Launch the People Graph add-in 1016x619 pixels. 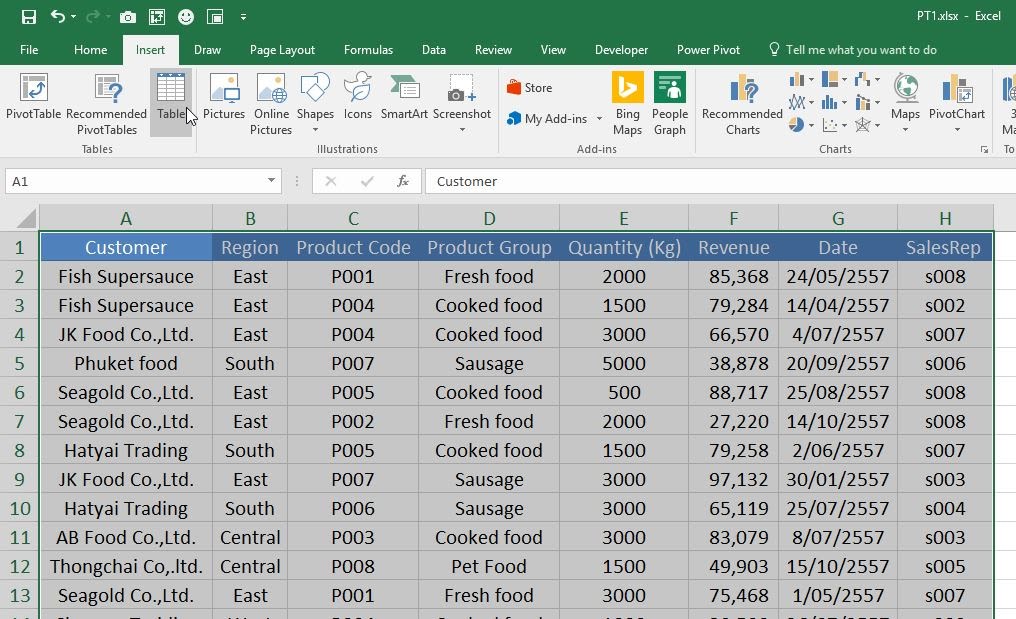point(669,104)
